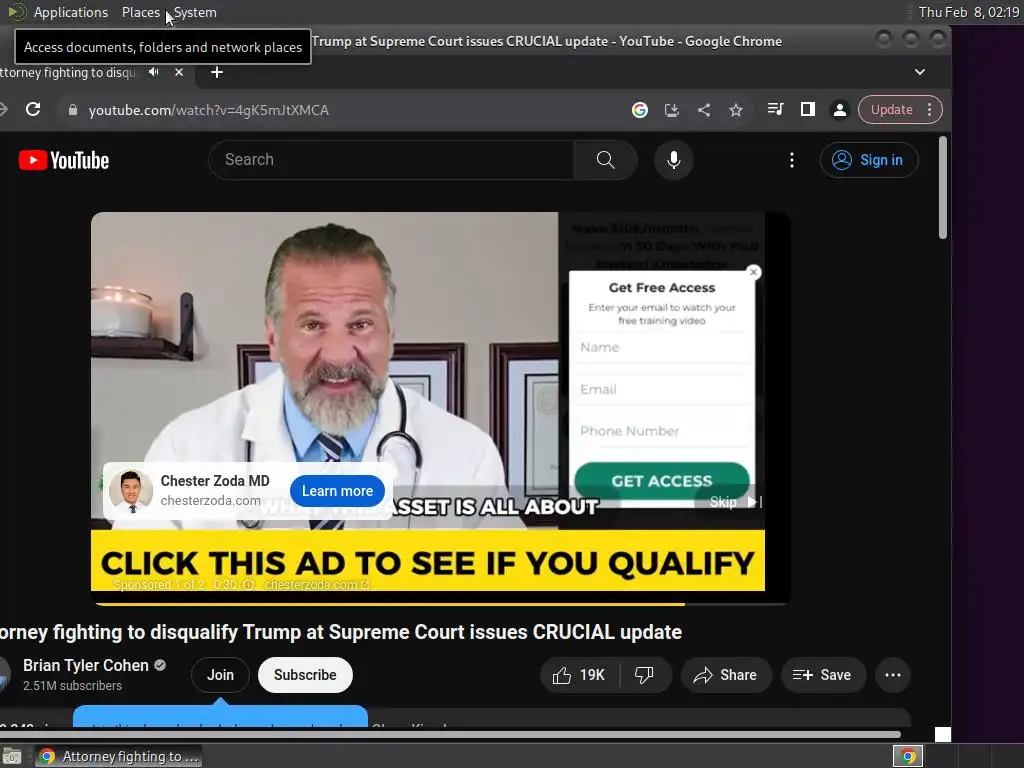Mute the tab via the speaker icon
The image size is (1024, 768).
tap(153, 72)
